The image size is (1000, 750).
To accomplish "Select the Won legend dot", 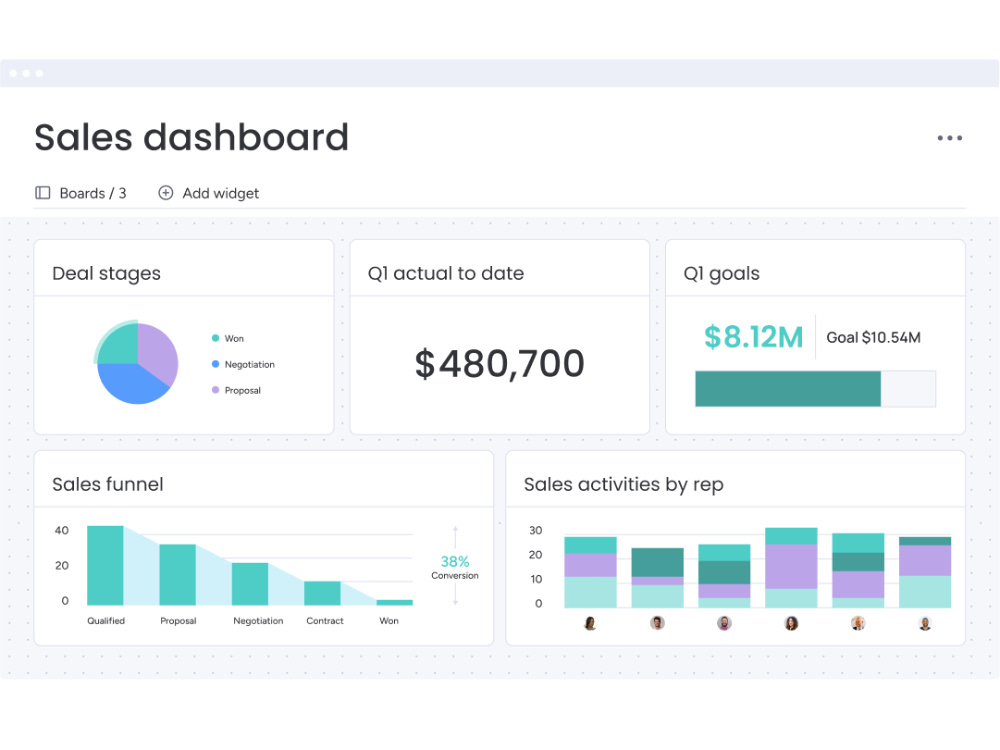I will click(x=216, y=338).
